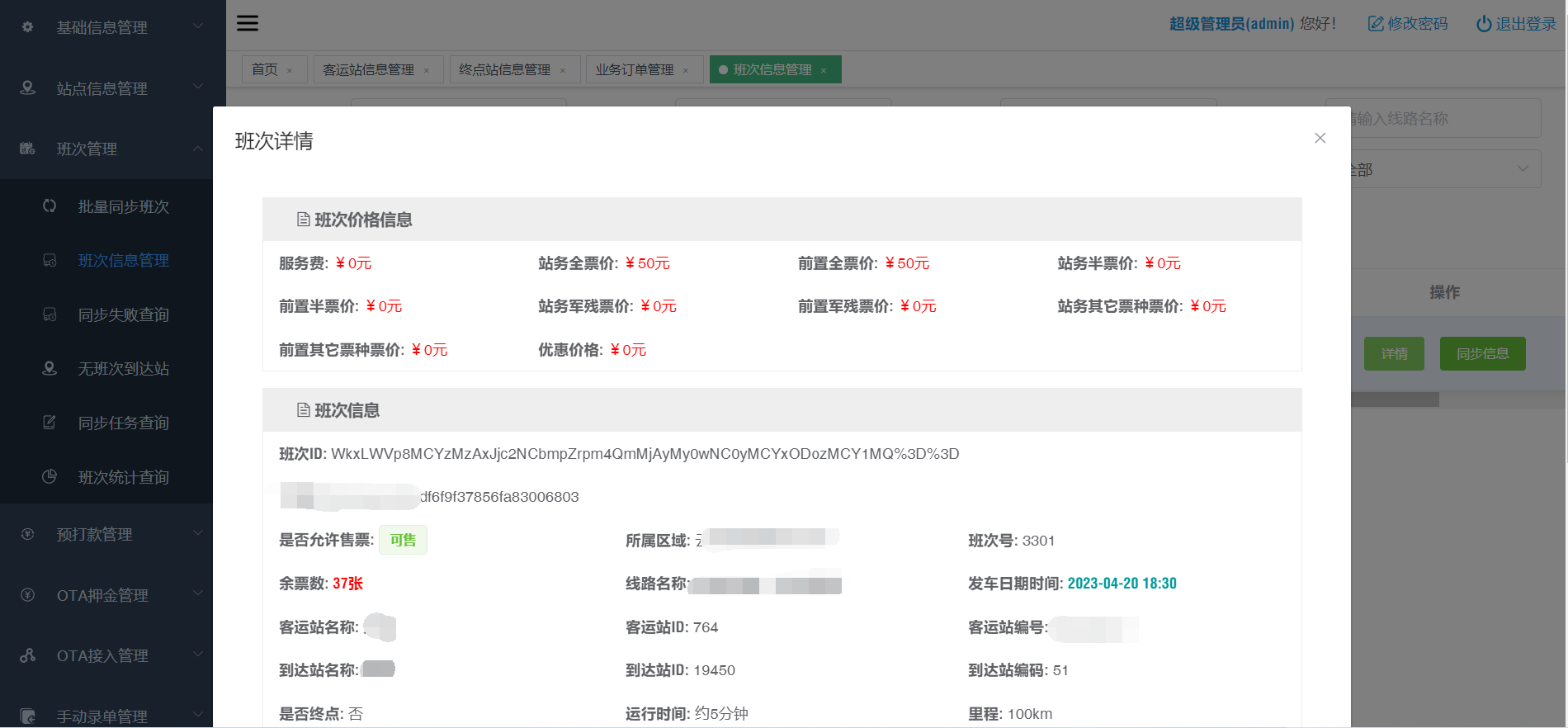Viewport: 1568px width, 728px height.
Task: Click the 余票数 value 37张
Action: pos(347,584)
